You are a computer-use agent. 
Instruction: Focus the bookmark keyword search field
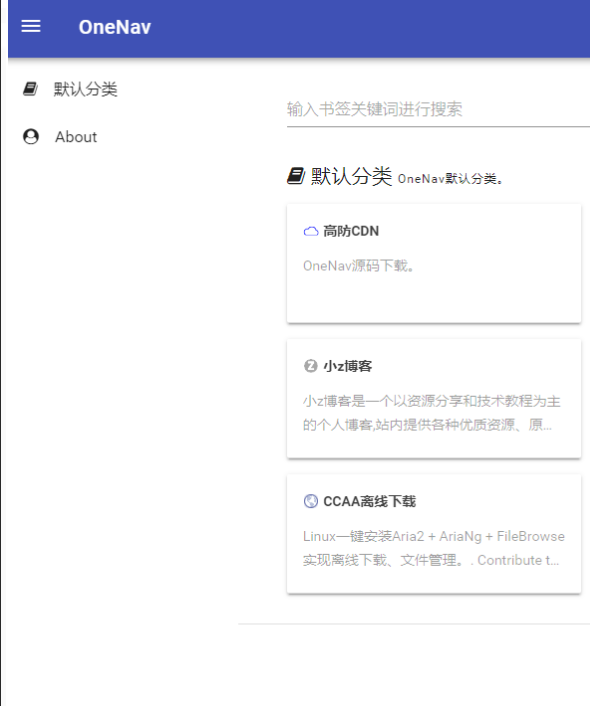tap(438, 109)
